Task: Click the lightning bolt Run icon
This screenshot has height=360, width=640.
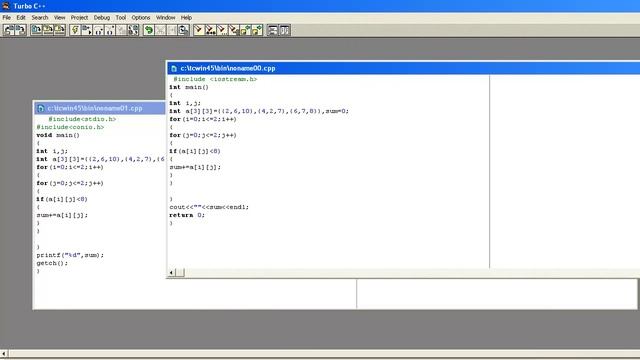Action: (75, 30)
